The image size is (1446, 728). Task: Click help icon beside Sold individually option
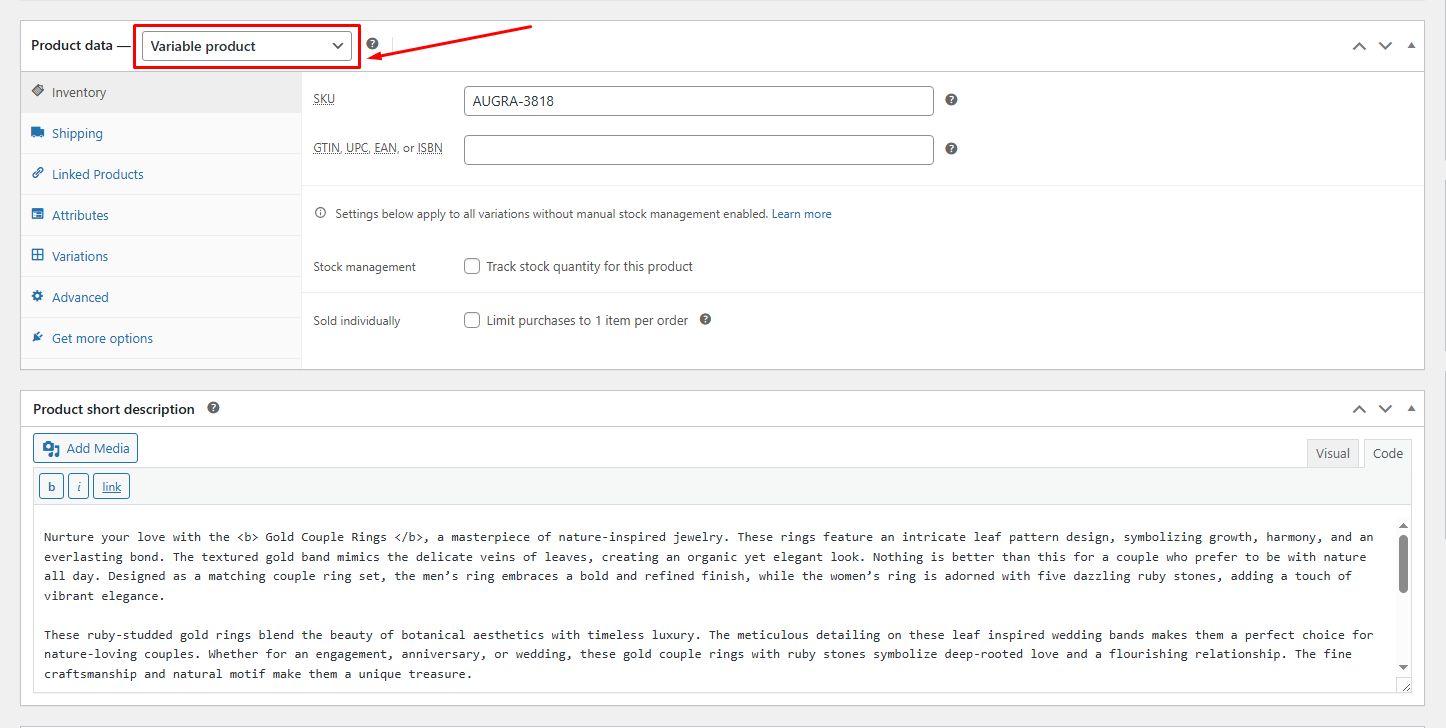pos(705,319)
